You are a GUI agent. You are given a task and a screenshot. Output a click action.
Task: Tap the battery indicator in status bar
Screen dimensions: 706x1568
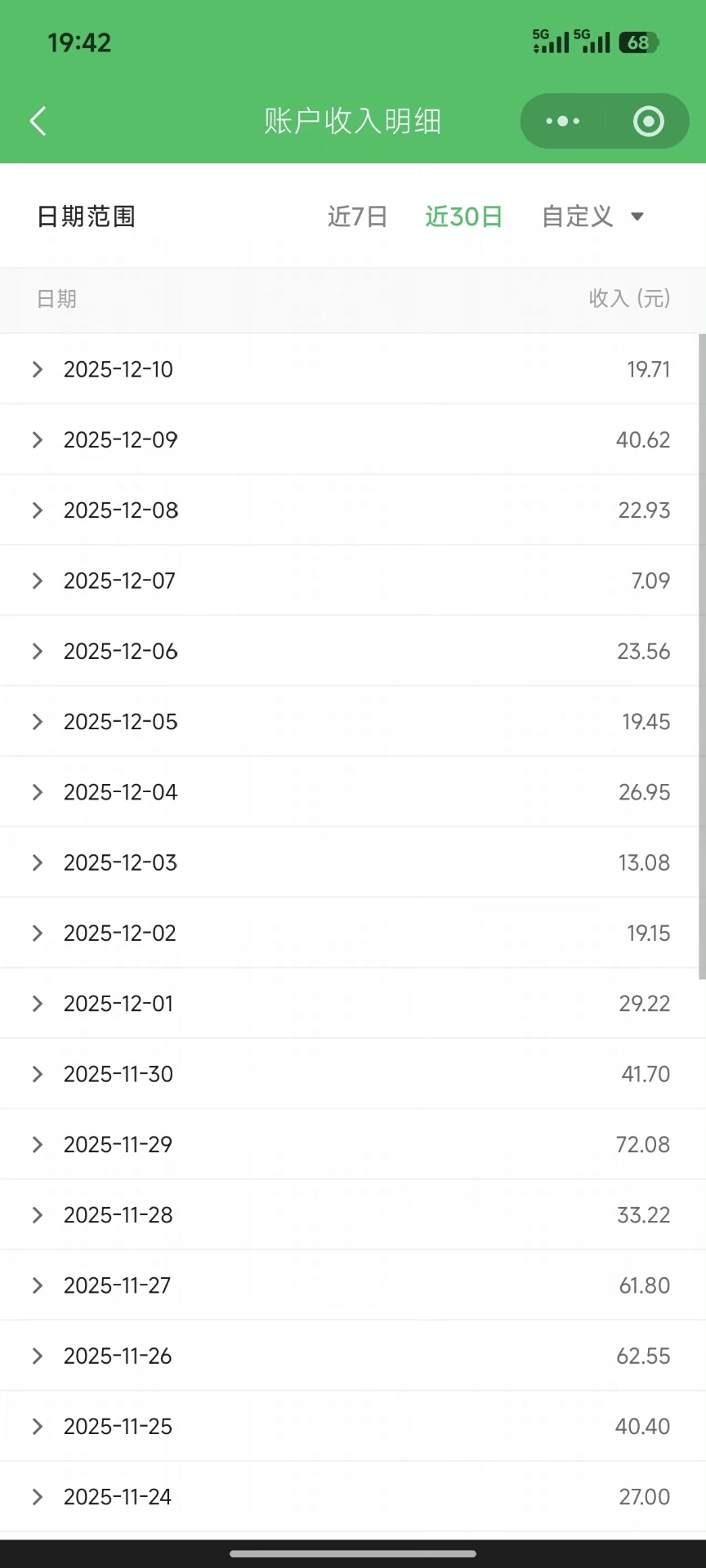pos(639,42)
